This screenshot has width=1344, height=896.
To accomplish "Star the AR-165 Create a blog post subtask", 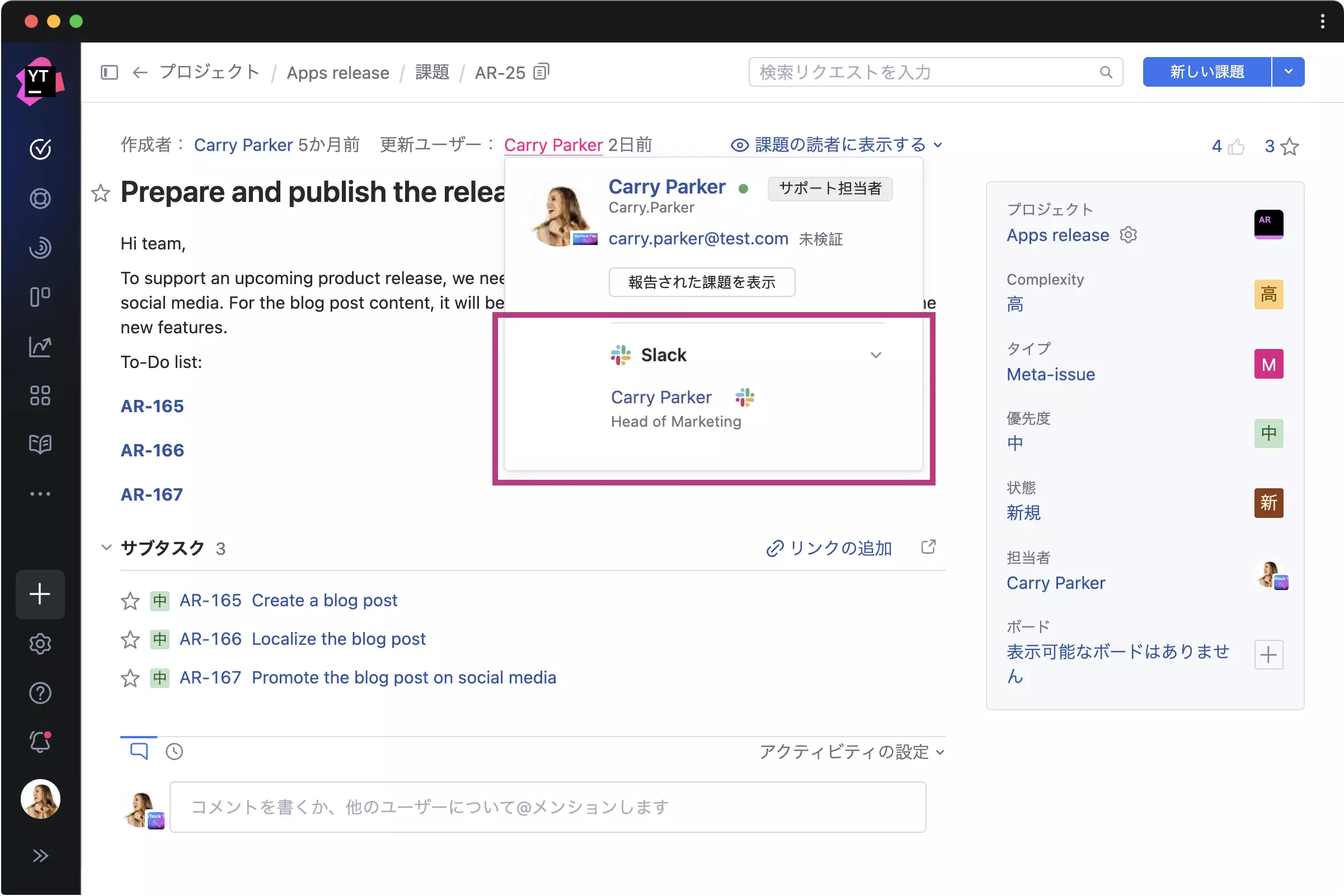I will click(130, 601).
